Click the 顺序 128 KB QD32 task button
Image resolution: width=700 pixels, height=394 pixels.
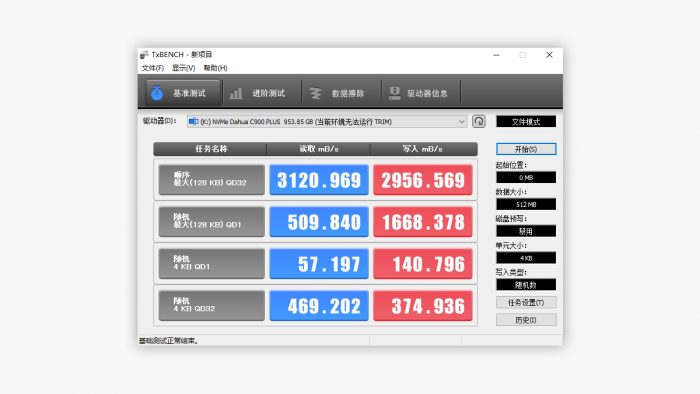(x=212, y=179)
